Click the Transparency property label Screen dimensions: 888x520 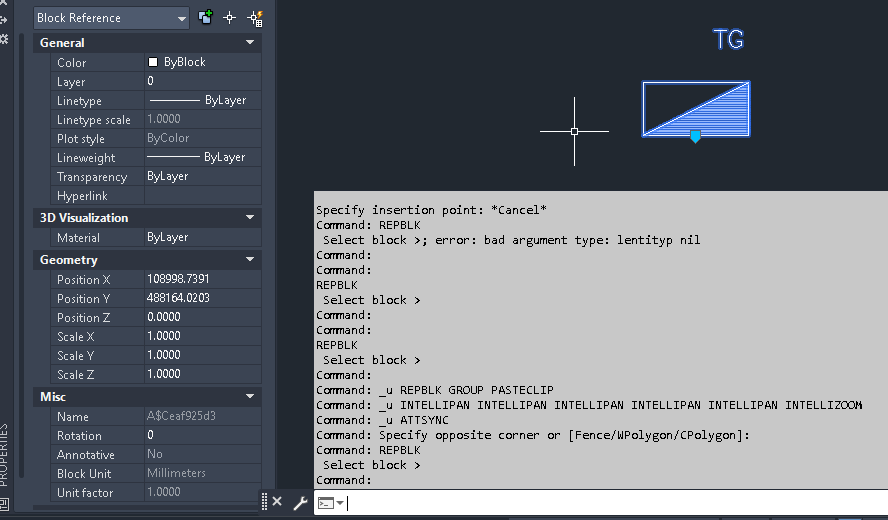coord(92,177)
